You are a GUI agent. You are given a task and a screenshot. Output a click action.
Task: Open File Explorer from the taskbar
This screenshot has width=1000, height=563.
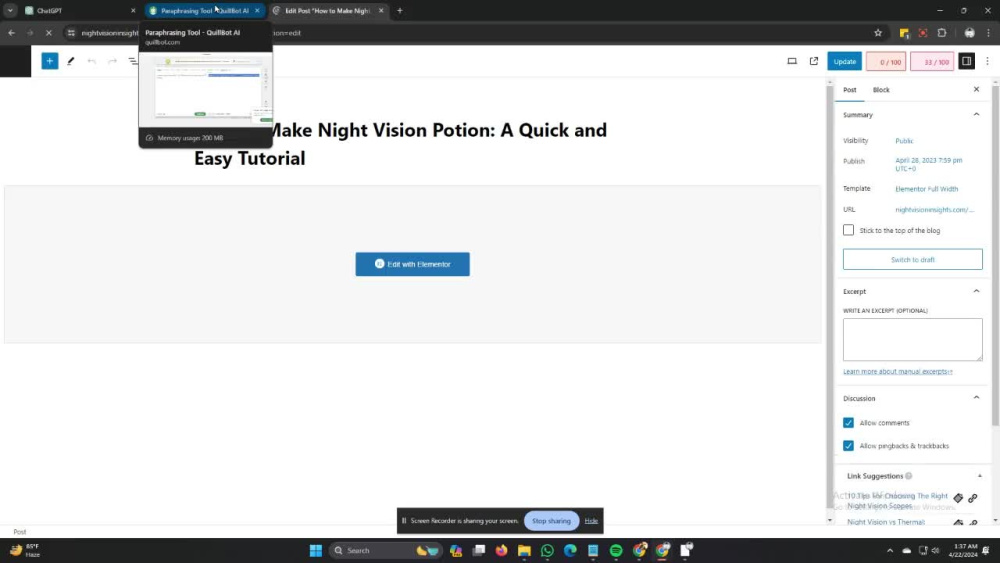click(524, 550)
